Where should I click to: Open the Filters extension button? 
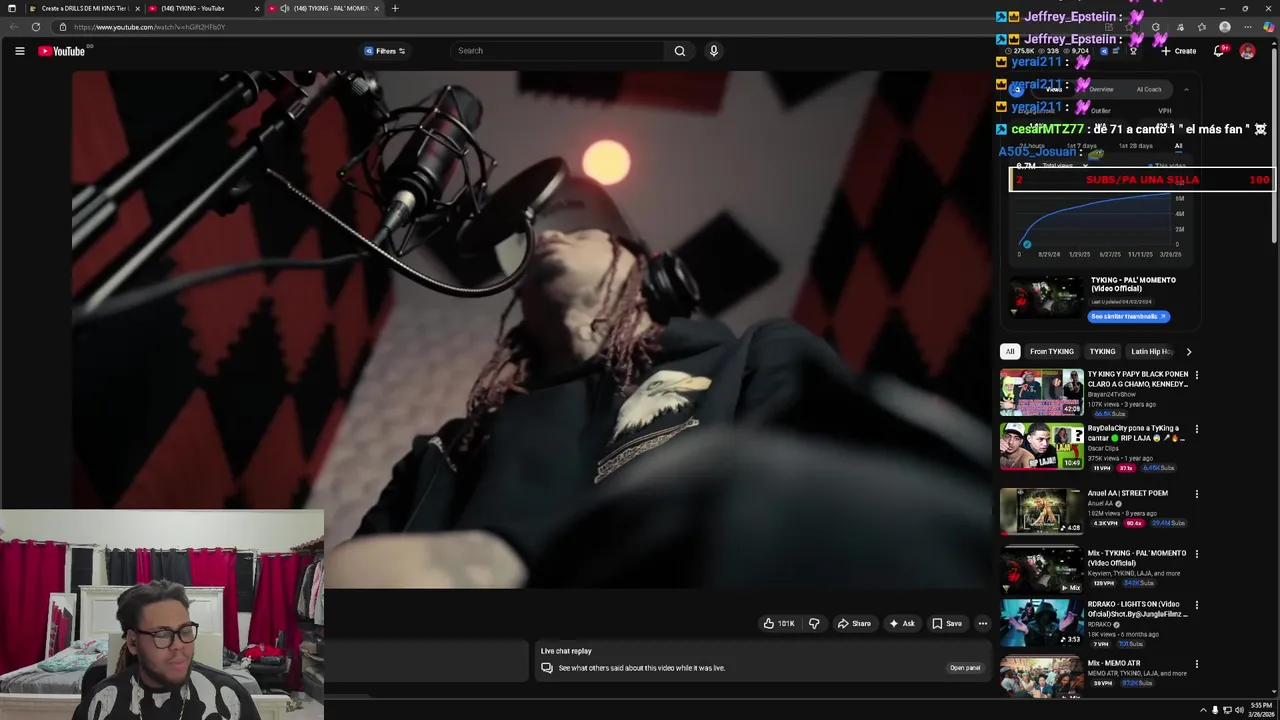[385, 51]
